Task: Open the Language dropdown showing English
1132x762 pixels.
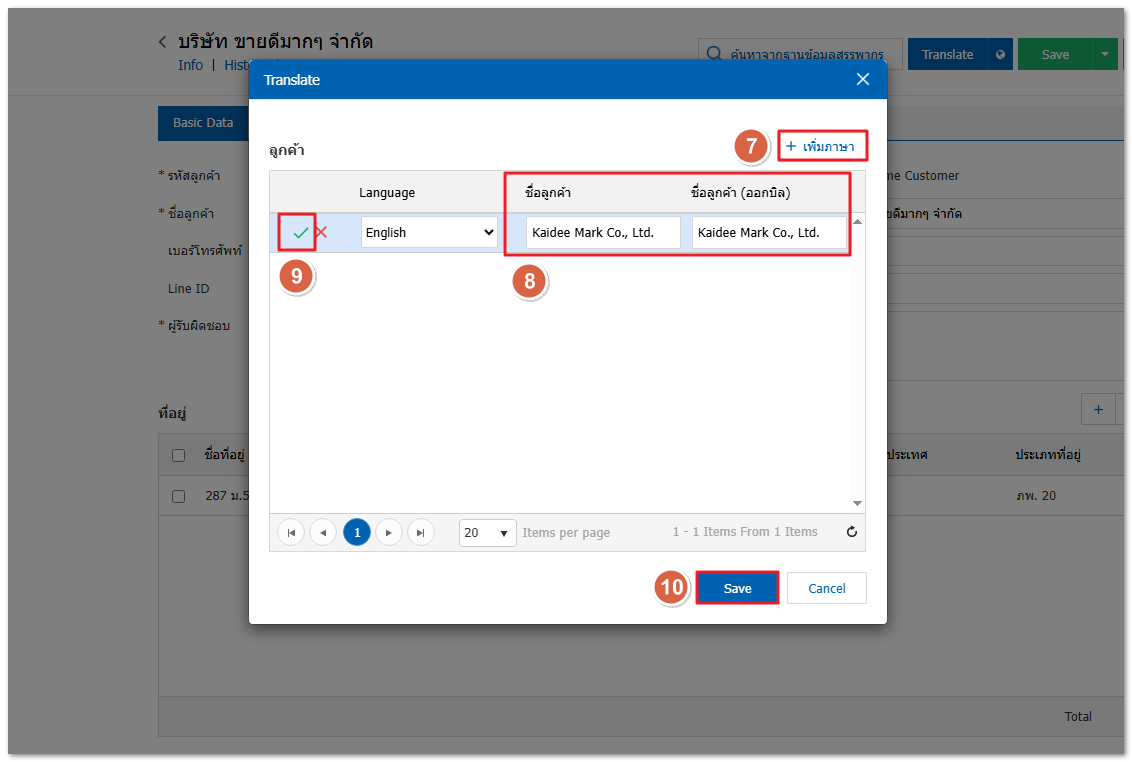Action: pos(429,233)
